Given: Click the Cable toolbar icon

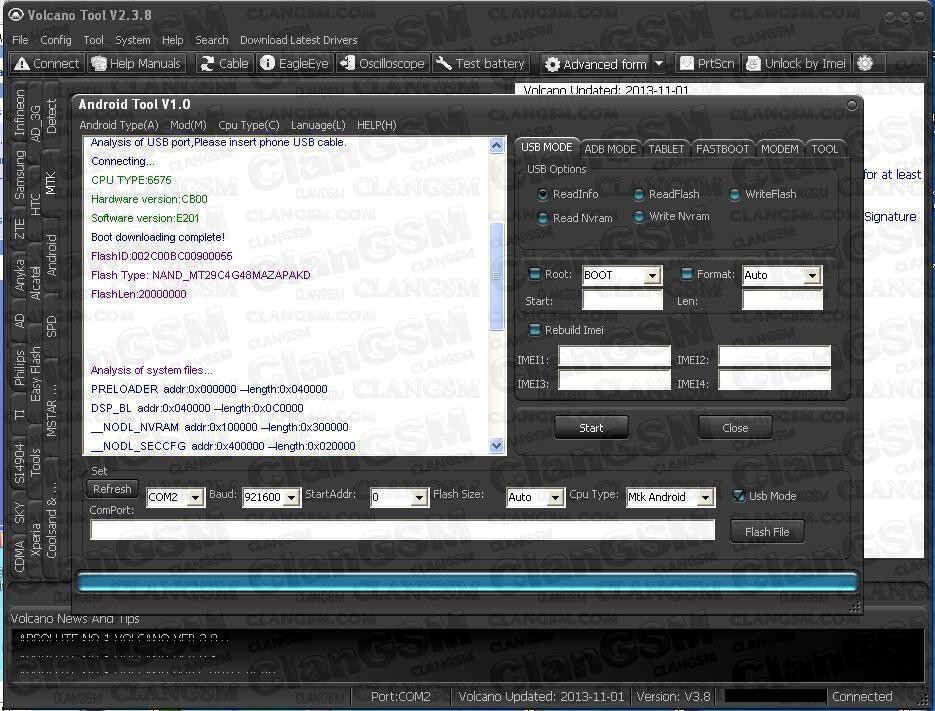Looking at the screenshot, I should tap(207, 63).
